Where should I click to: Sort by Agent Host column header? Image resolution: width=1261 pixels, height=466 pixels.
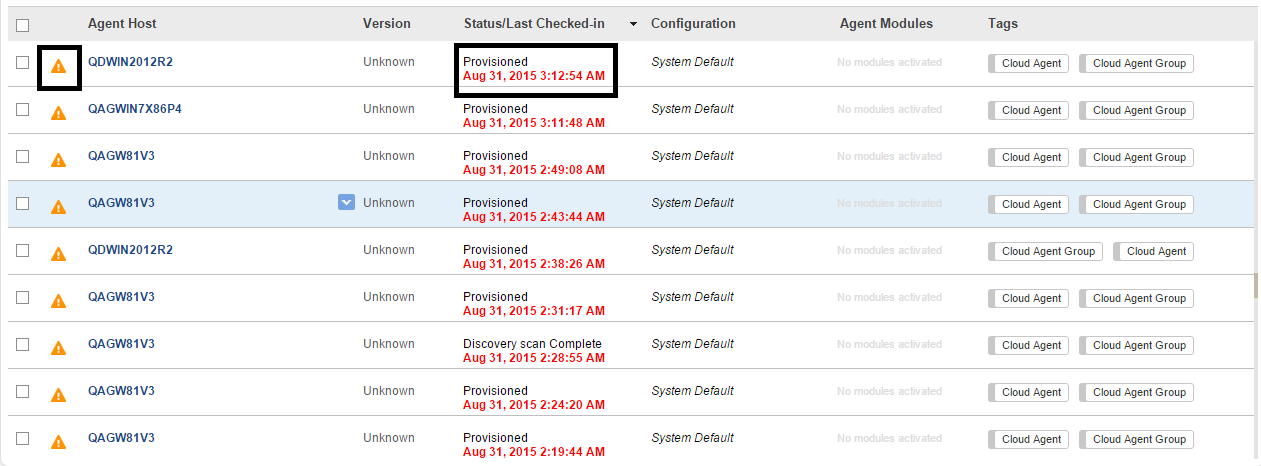click(x=122, y=23)
